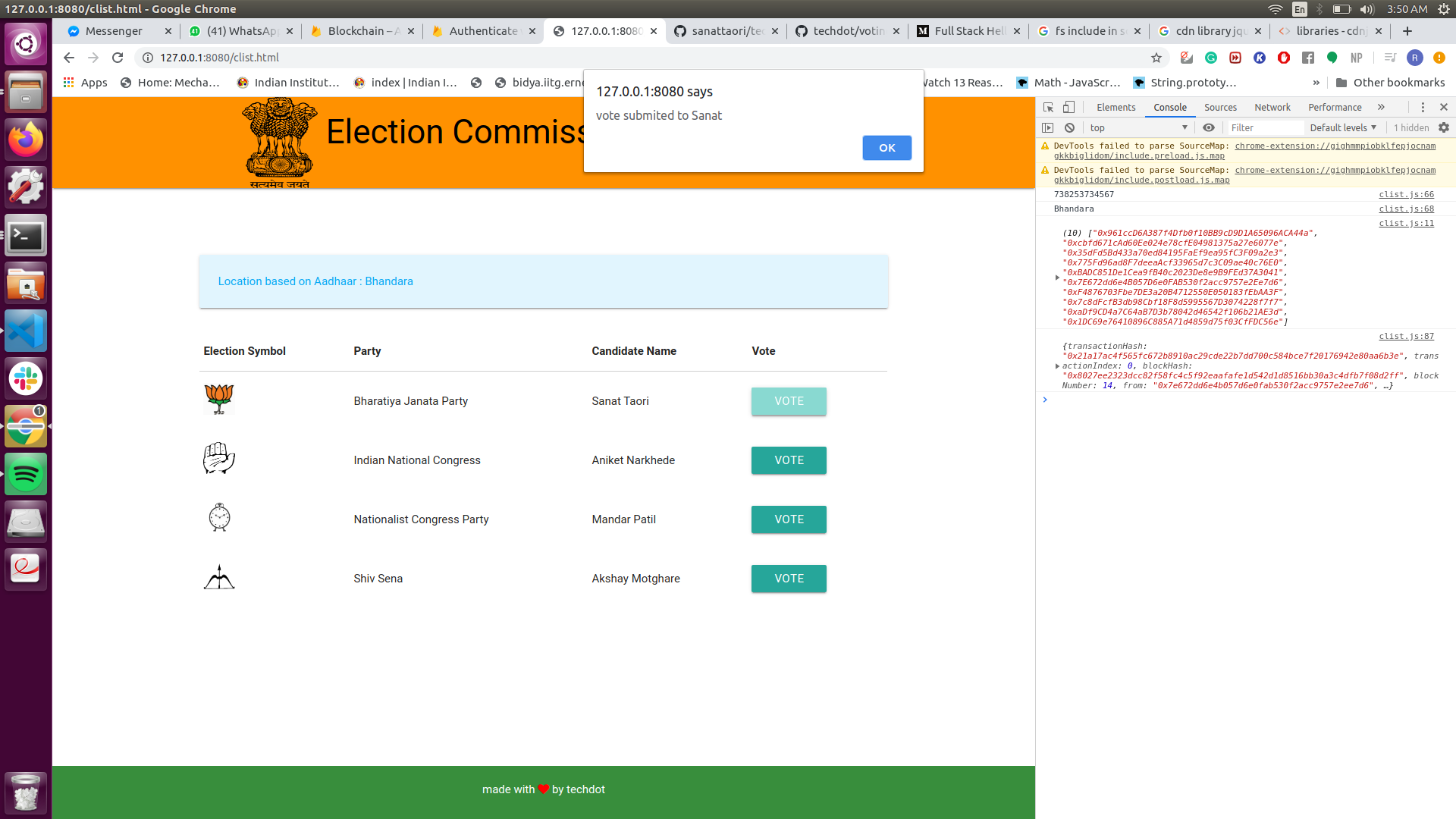Vote for Aniket Narkhede
The height and width of the screenshot is (819, 1456).
[x=788, y=460]
